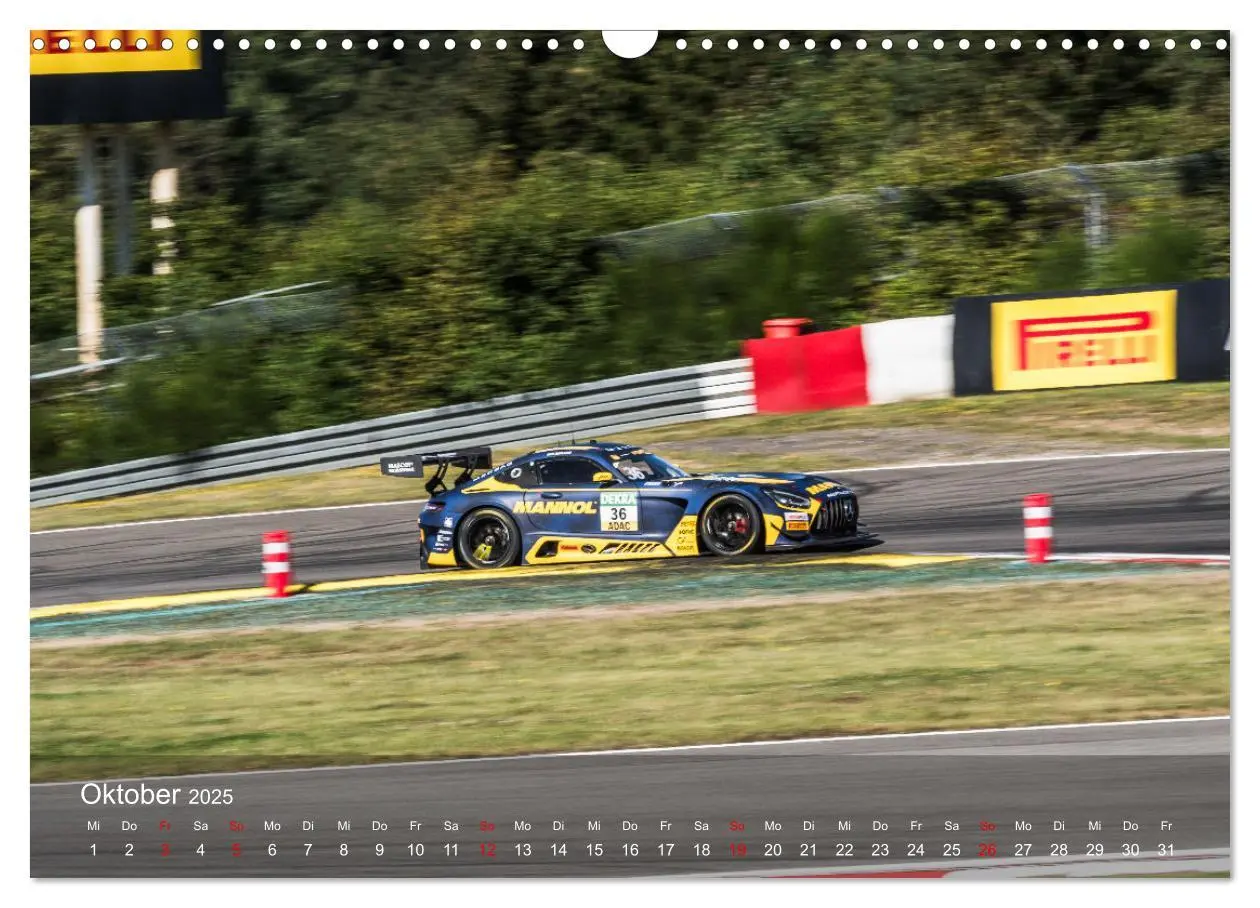Select the 16th of October
The height and width of the screenshot is (908, 1260).
coord(630,850)
